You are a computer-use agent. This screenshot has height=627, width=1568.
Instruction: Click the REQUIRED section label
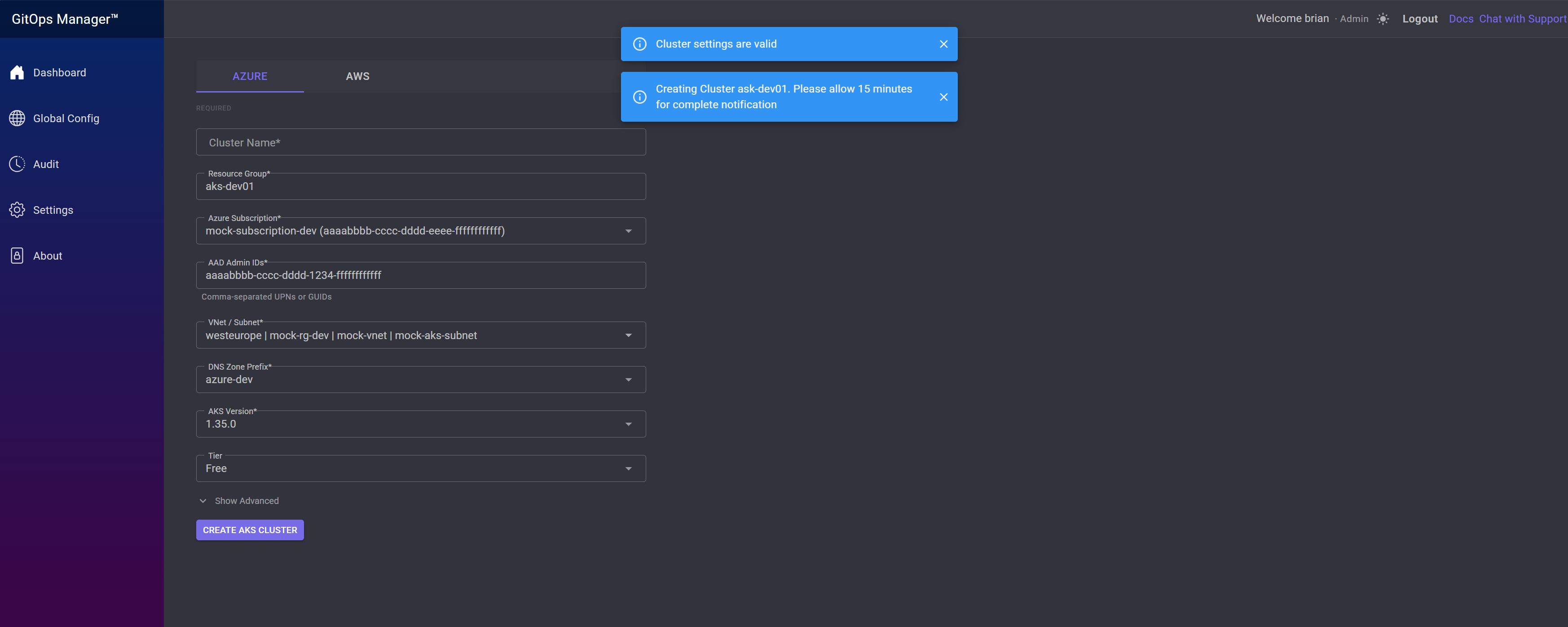214,108
